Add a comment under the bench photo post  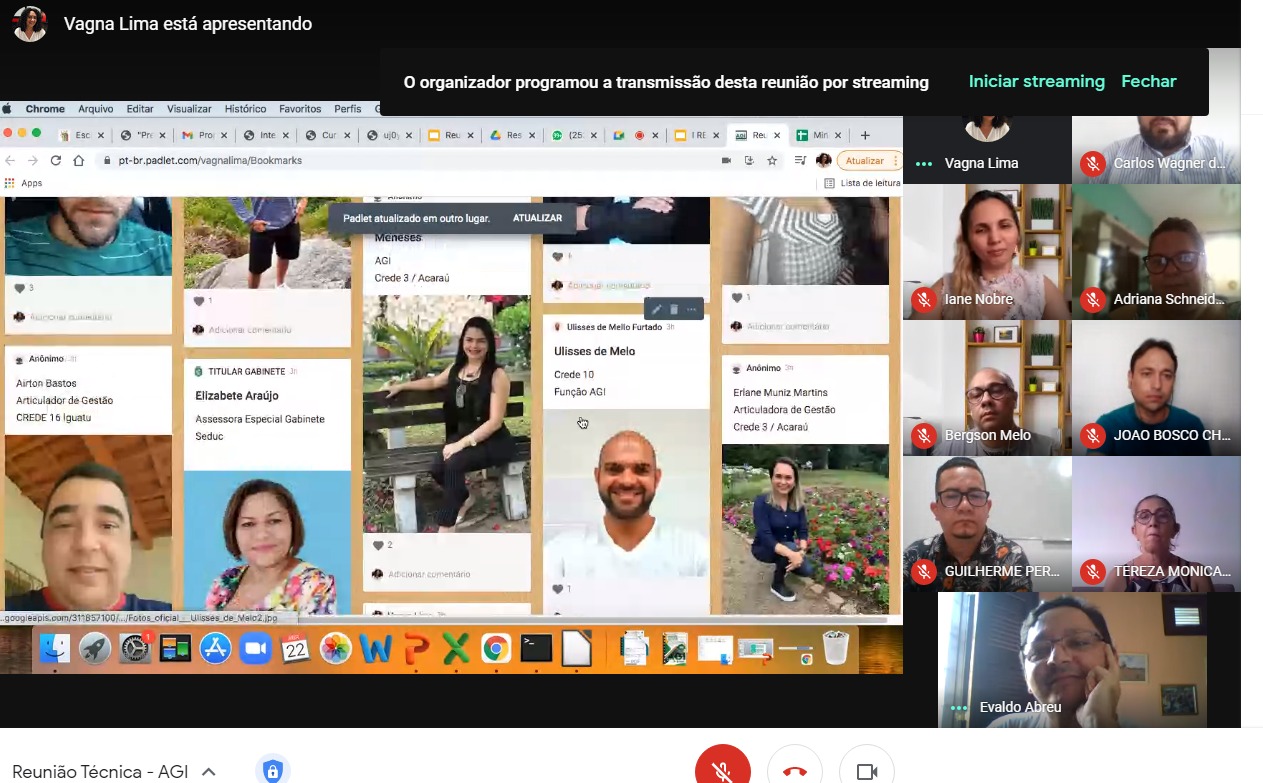[429, 574]
